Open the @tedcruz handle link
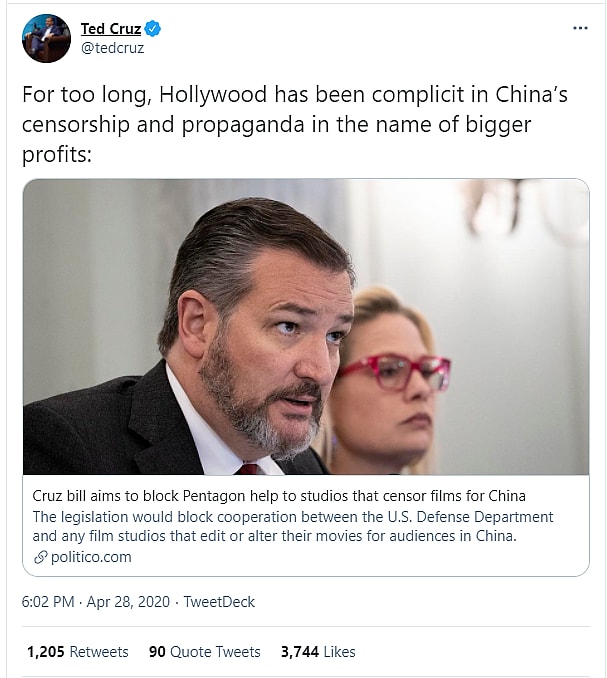The height and width of the screenshot is (678, 607). click(x=112, y=47)
